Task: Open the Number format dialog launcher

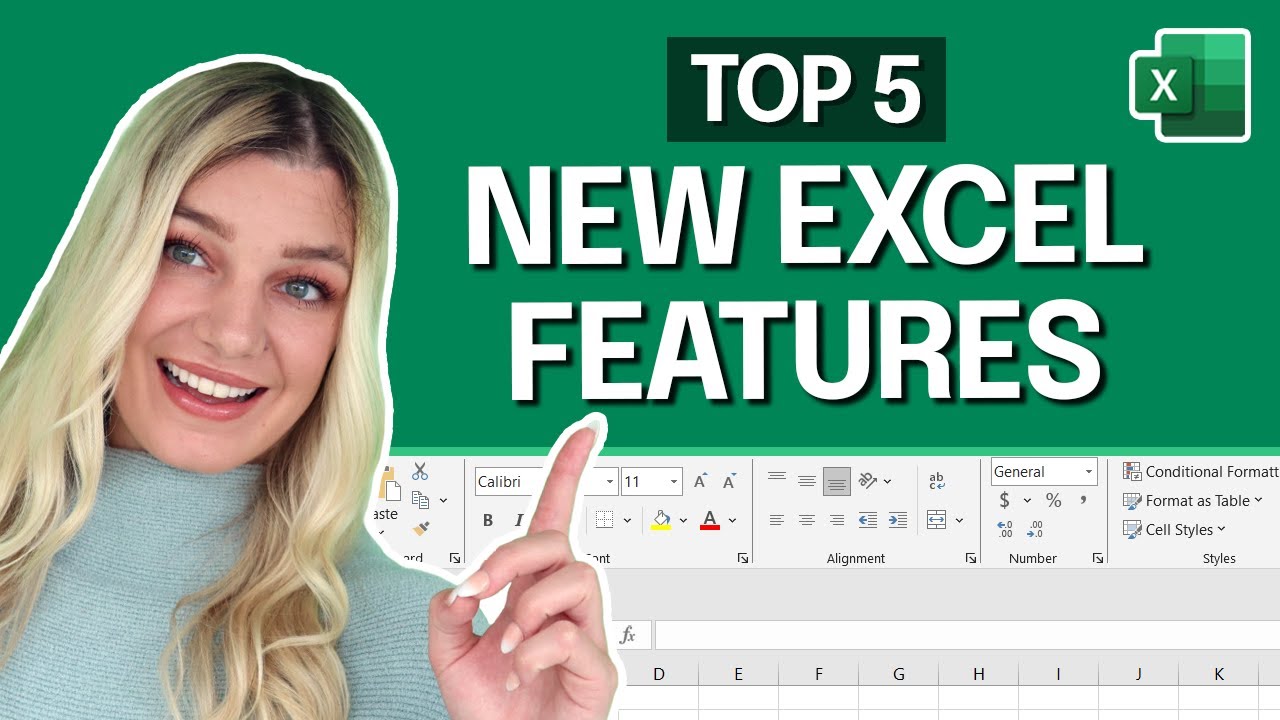Action: tap(1098, 558)
